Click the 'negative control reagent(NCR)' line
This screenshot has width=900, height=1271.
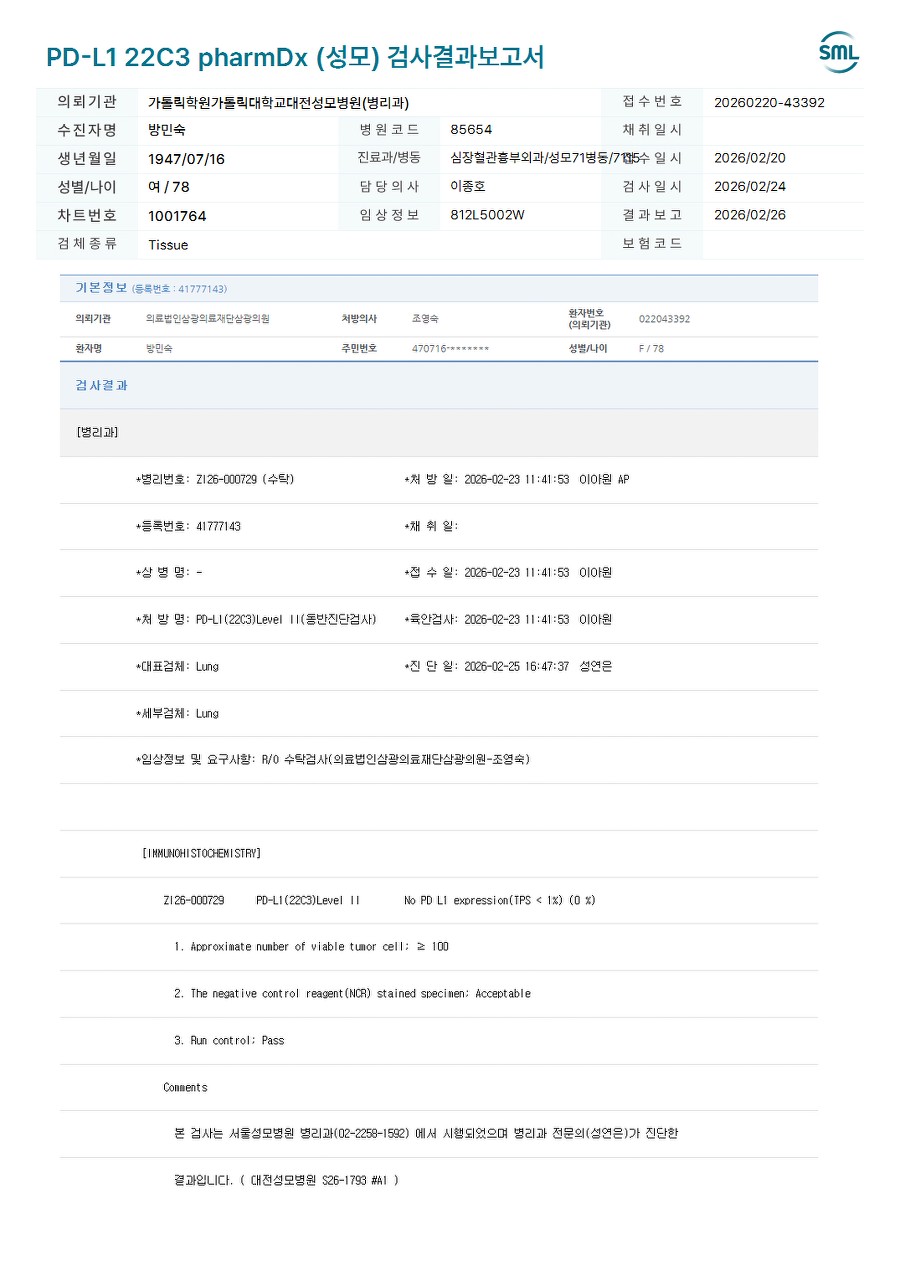pyautogui.click(x=352, y=994)
